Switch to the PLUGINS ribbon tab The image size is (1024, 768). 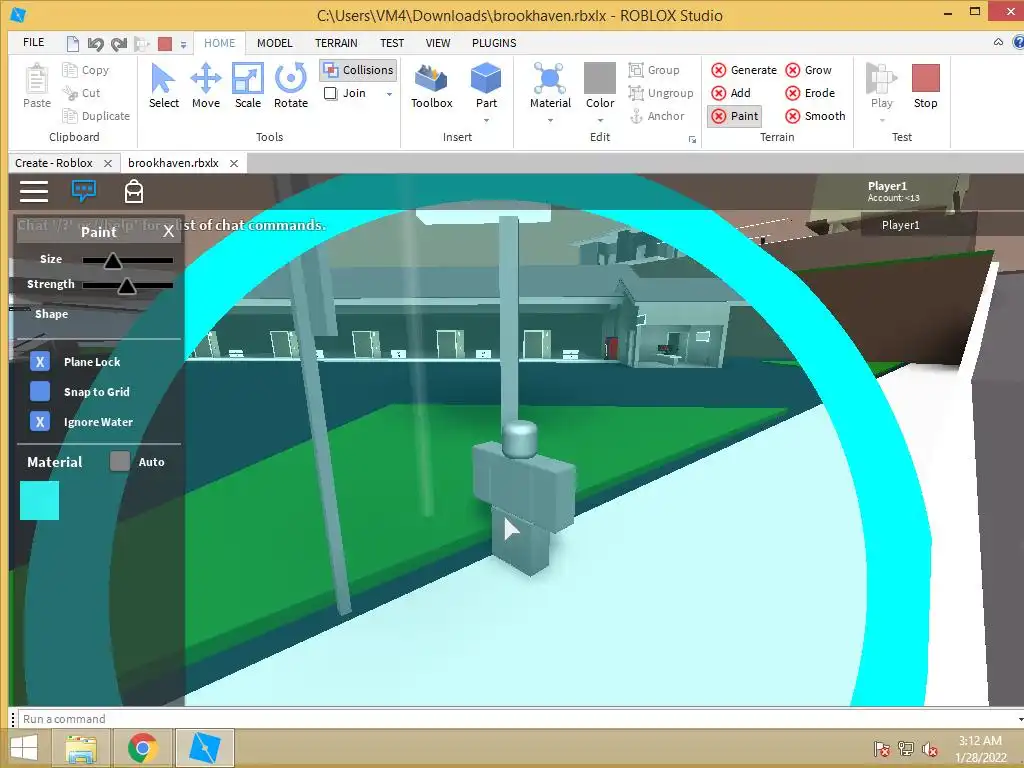click(x=494, y=43)
